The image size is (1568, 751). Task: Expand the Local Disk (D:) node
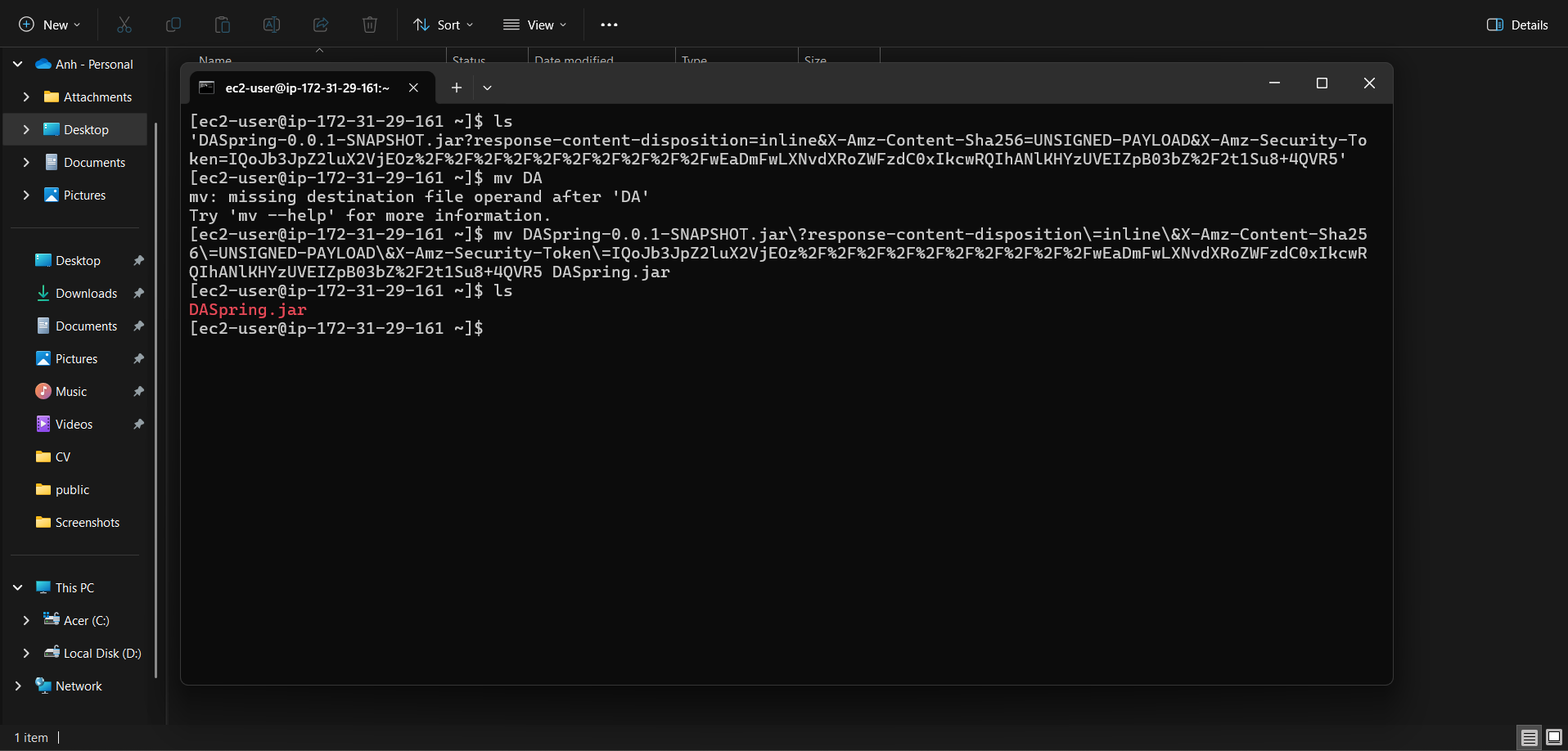(26, 653)
